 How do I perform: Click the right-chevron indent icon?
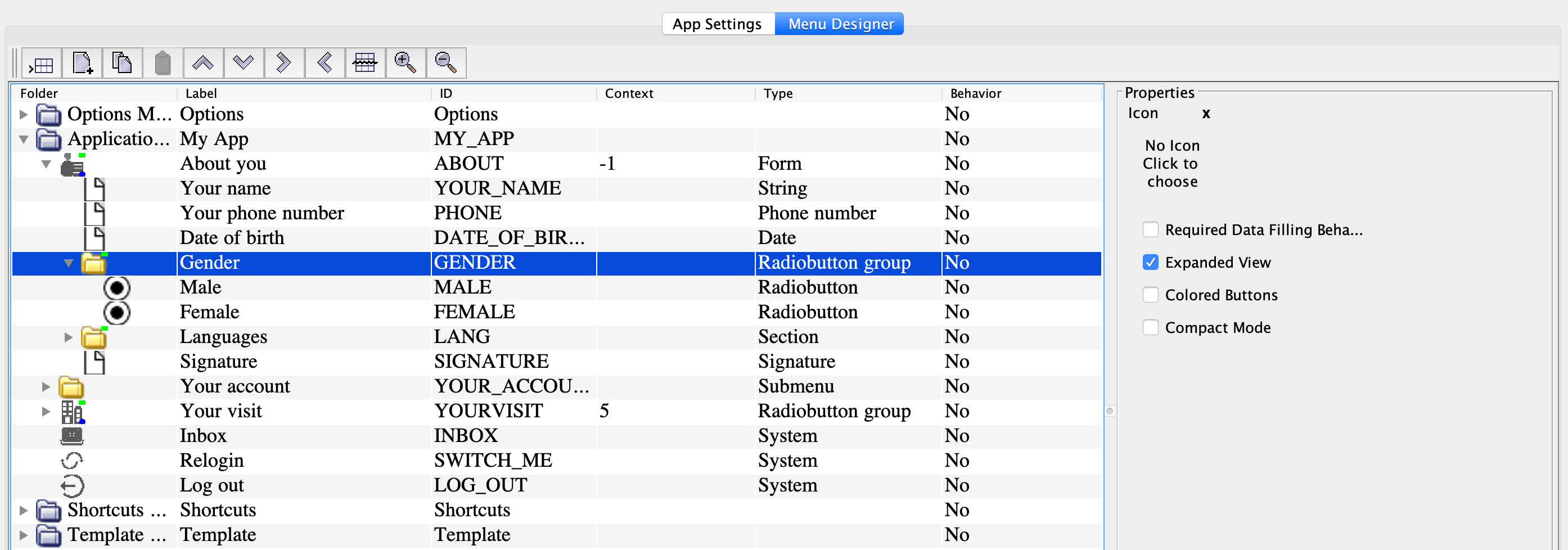[283, 64]
